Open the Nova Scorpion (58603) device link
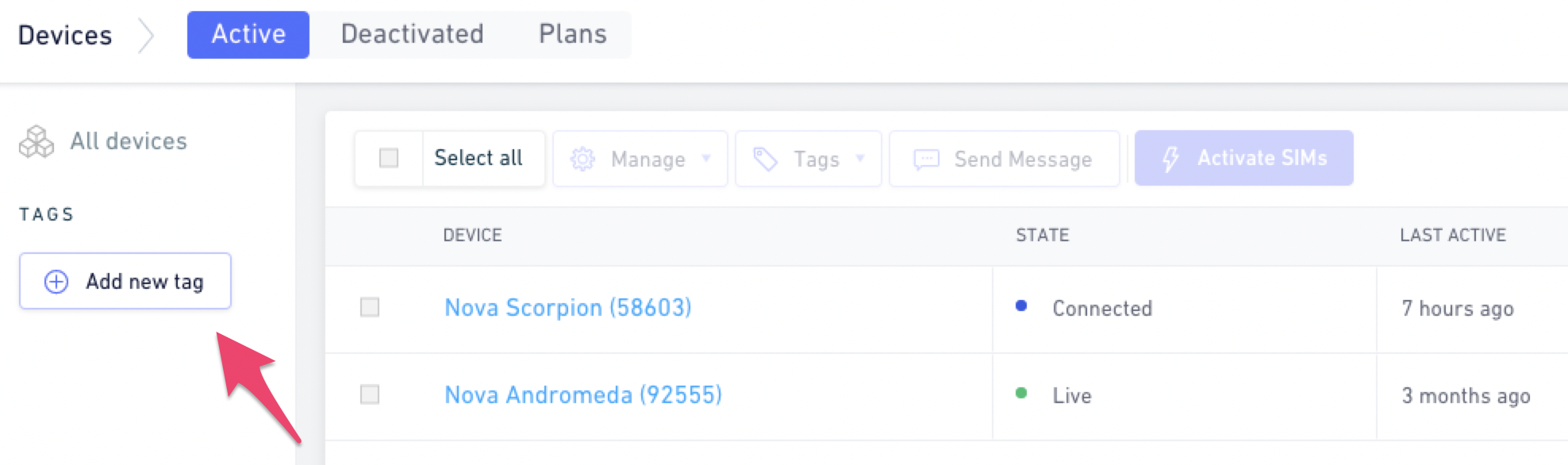Viewport: 1568px width, 465px height. [x=568, y=308]
